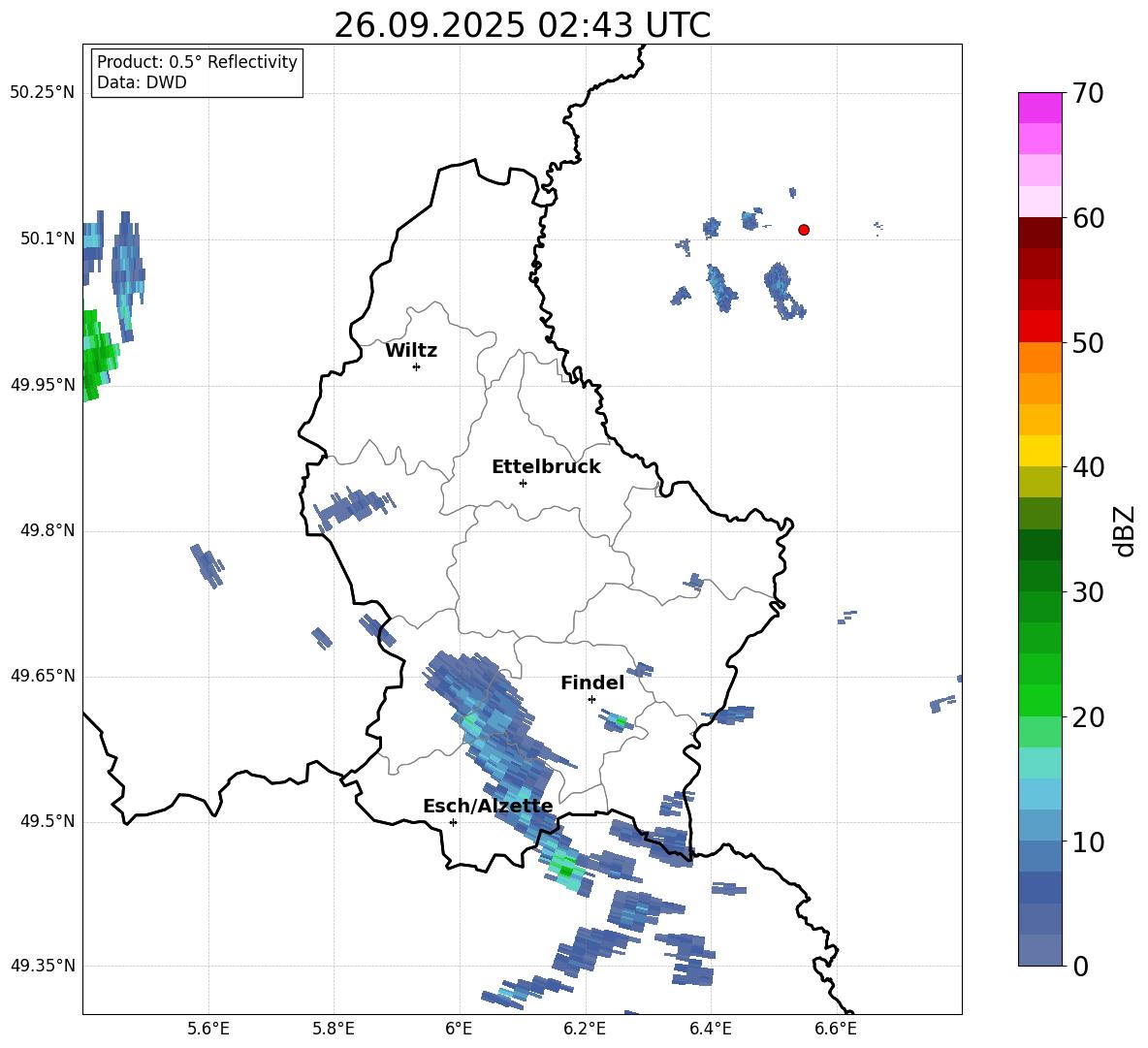1148x1048 pixels.
Task: Click the Ettelbruck station cross marker
Action: 523,483
